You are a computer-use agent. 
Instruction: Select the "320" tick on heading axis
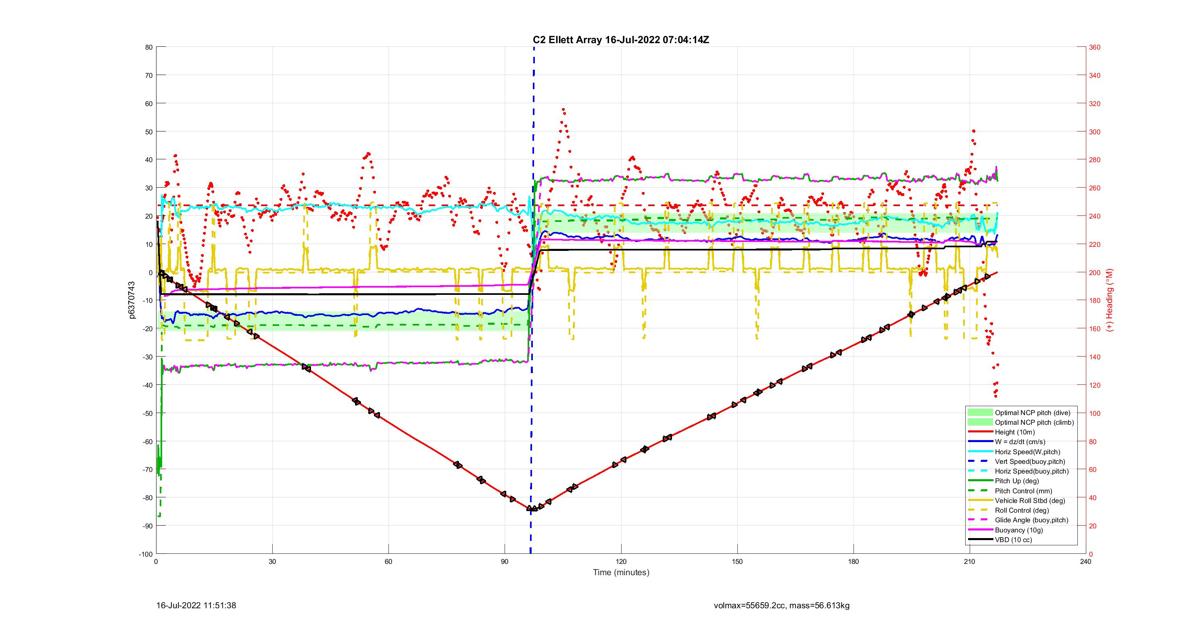pyautogui.click(x=1095, y=103)
